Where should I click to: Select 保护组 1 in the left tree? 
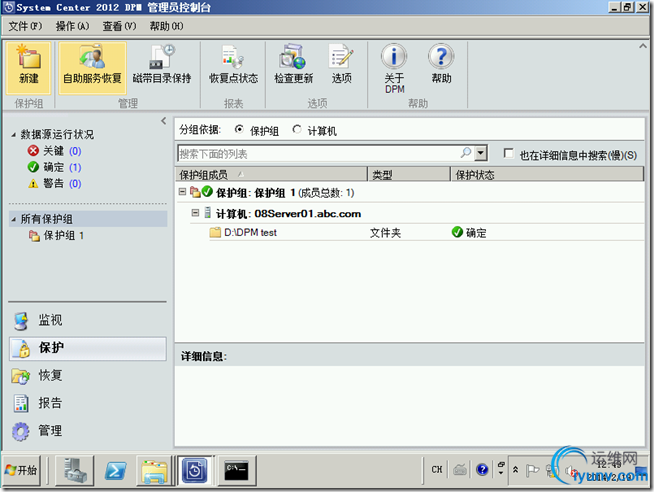point(56,236)
